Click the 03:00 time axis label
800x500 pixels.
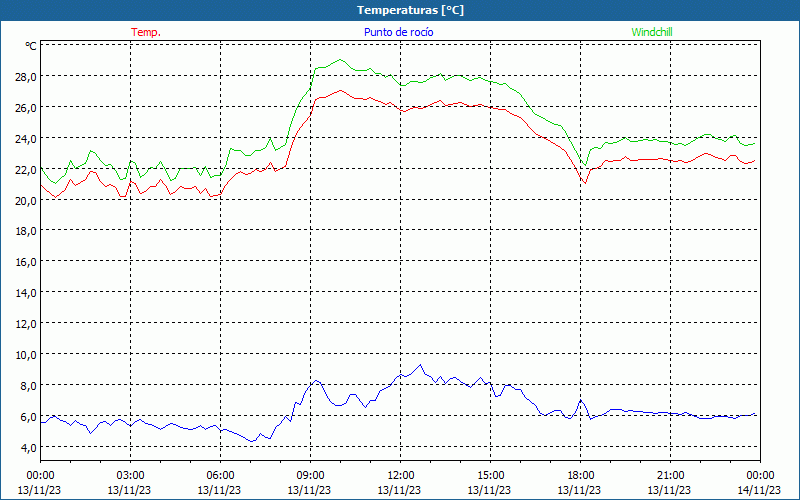point(130,476)
